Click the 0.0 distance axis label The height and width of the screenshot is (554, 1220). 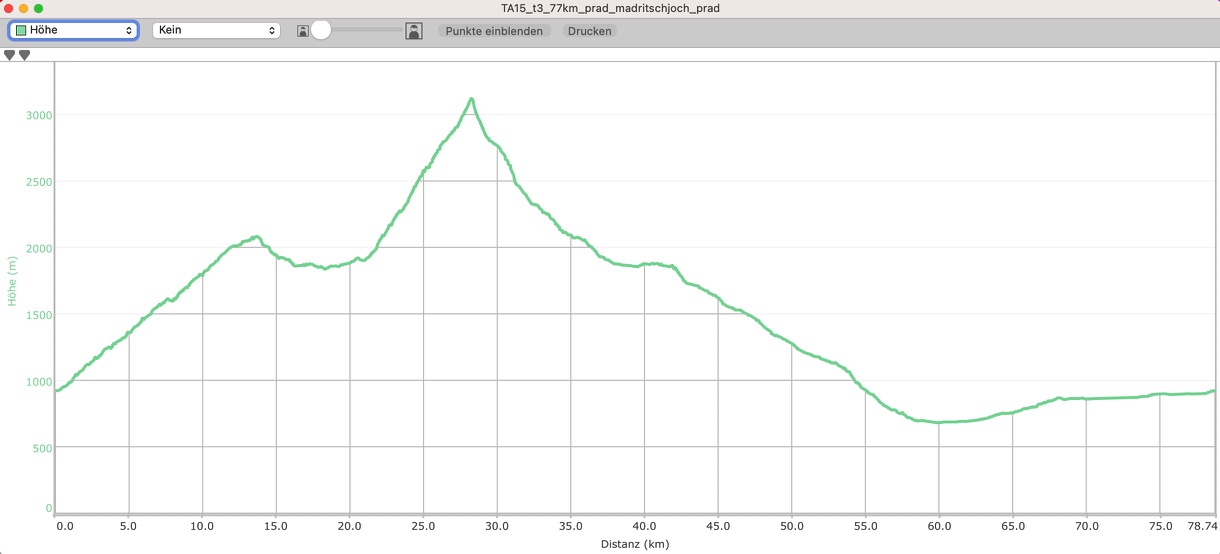point(65,525)
